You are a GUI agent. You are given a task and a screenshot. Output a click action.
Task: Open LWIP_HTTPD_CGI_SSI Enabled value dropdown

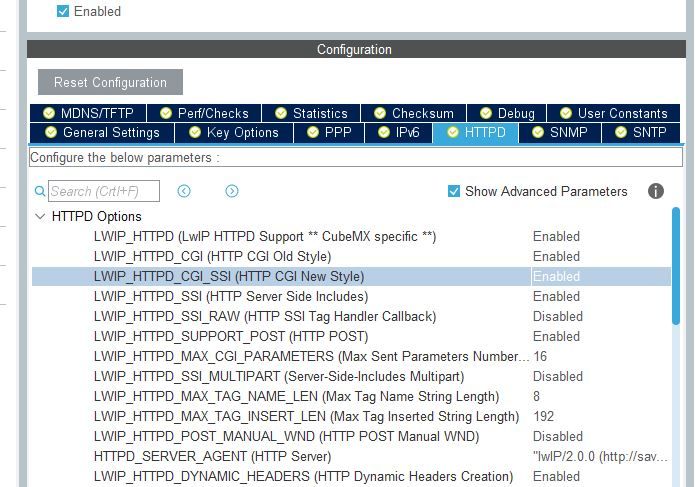[600, 277]
